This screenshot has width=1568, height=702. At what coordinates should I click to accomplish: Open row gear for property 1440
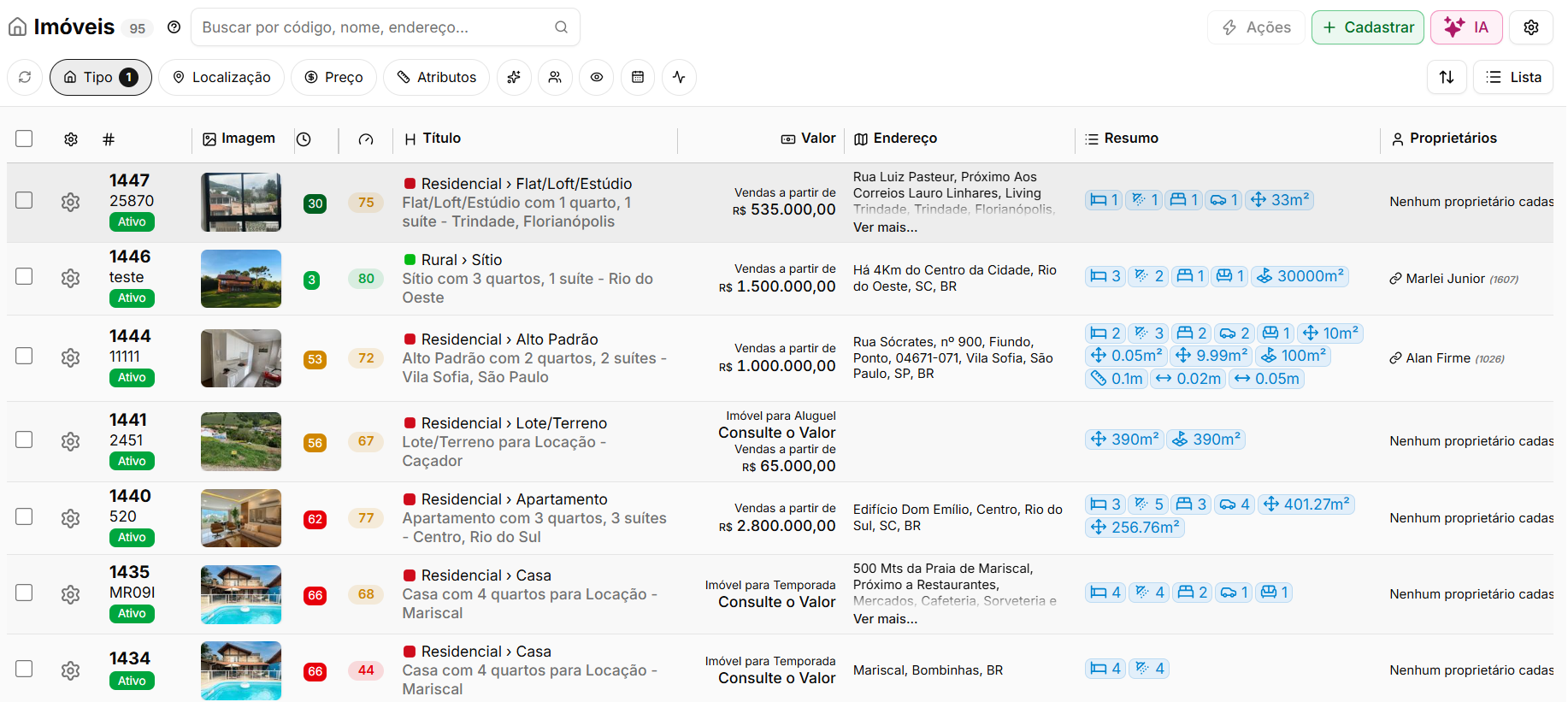pyautogui.click(x=71, y=518)
